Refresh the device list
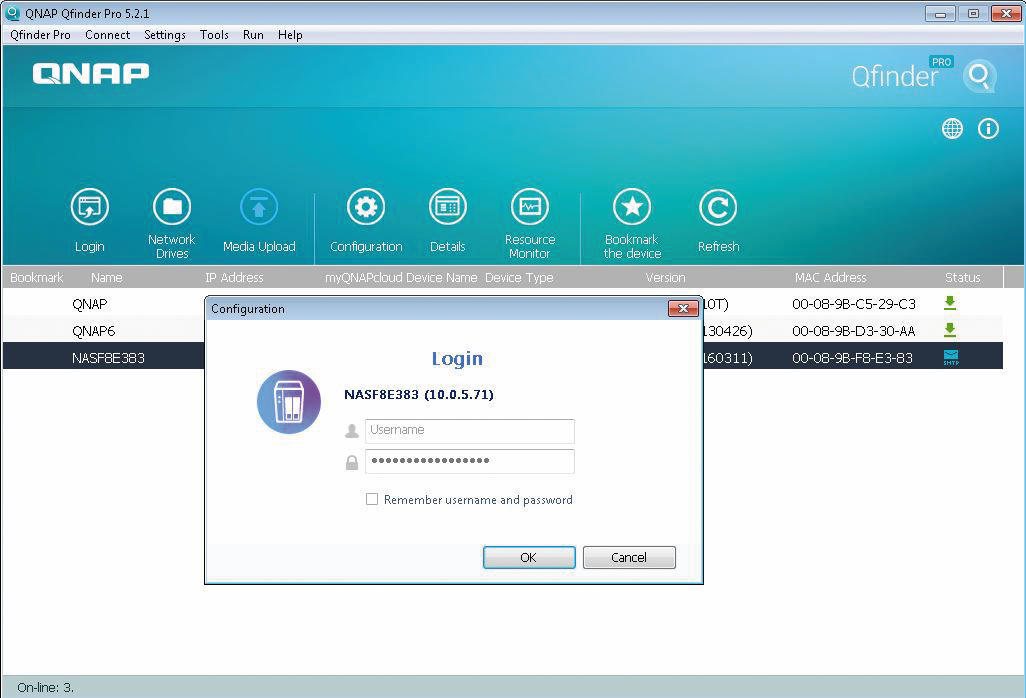The height and width of the screenshot is (698, 1026). pos(718,207)
